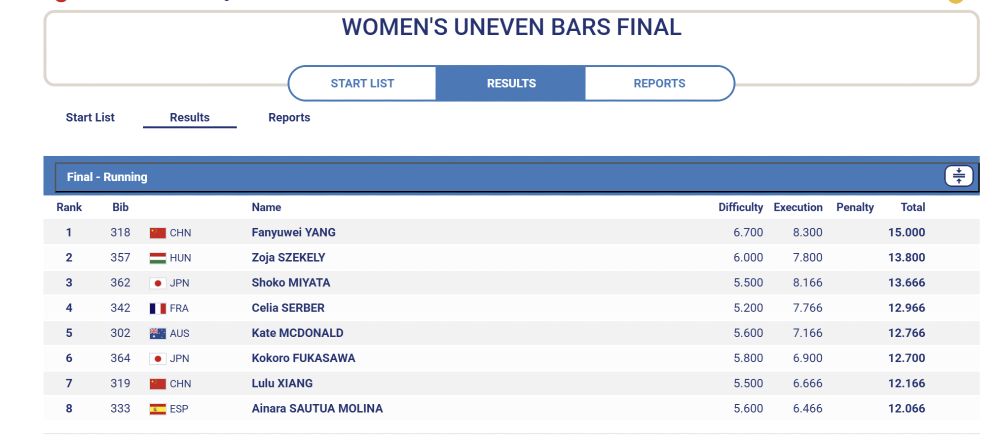The image size is (1000, 444).
Task: Click the China flag next to Fanyuwei YANG
Action: 158,233
